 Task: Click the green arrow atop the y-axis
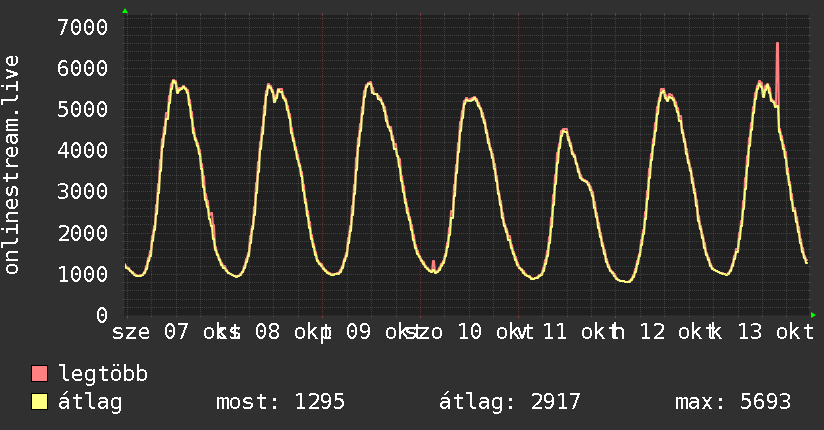coord(125,11)
